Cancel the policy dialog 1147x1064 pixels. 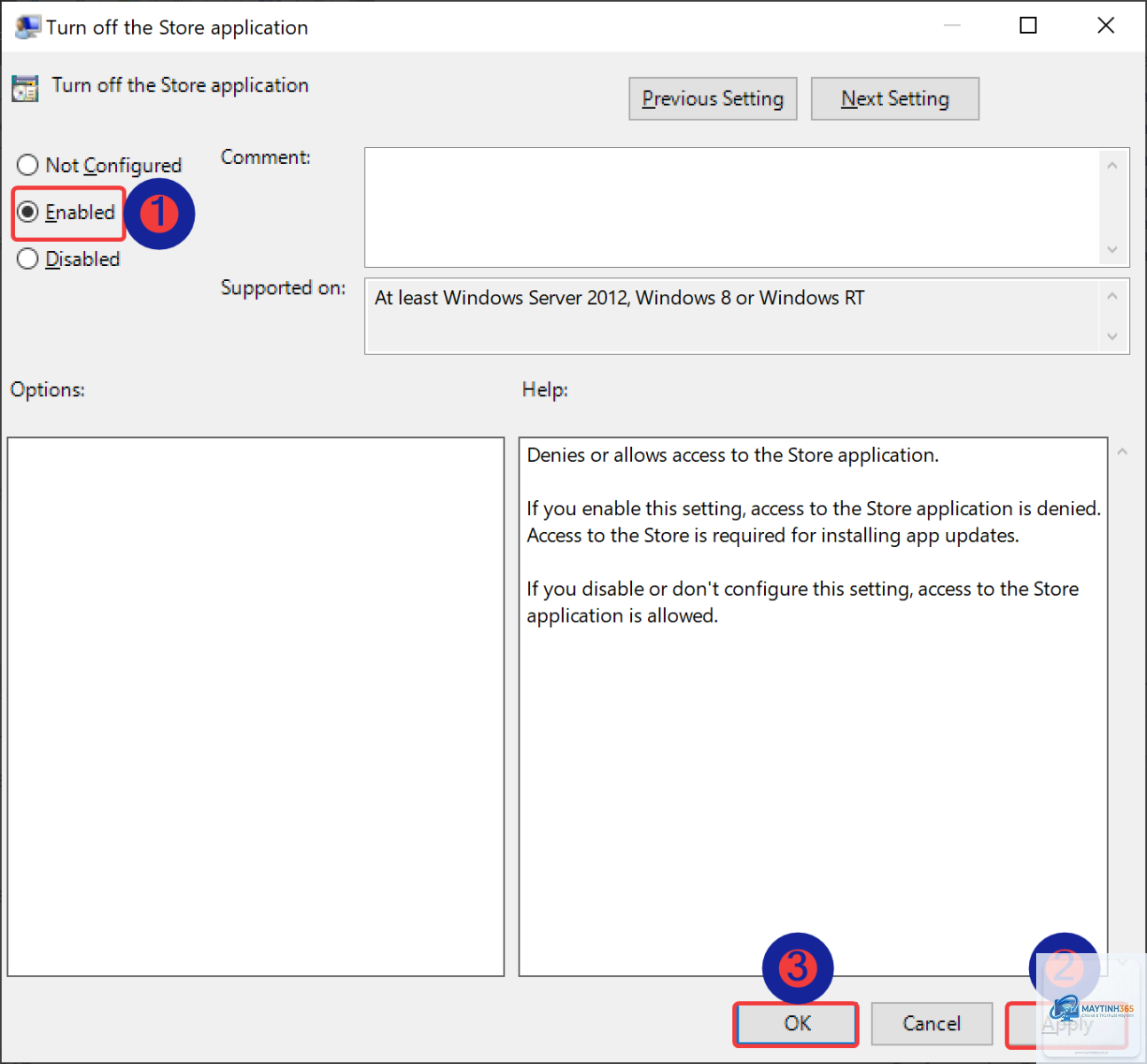click(x=932, y=1024)
